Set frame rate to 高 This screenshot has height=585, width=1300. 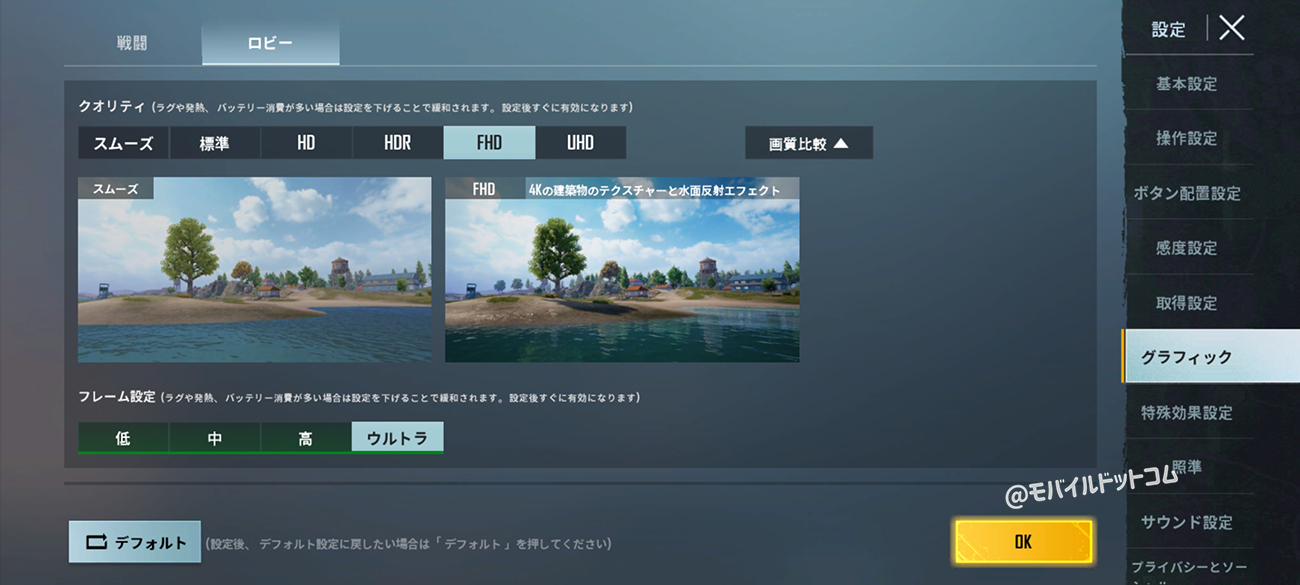point(306,438)
